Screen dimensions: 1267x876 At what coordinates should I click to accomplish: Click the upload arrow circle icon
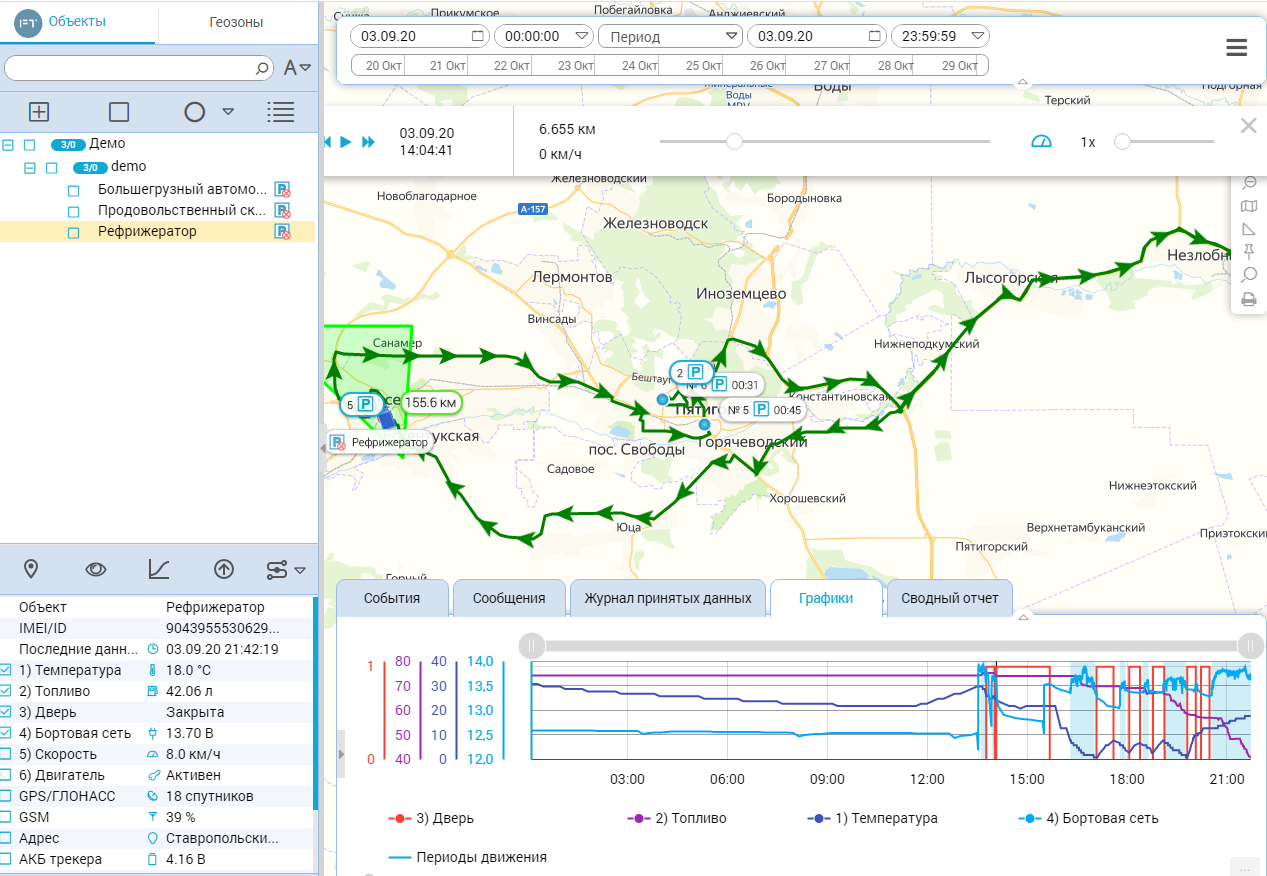(x=224, y=569)
